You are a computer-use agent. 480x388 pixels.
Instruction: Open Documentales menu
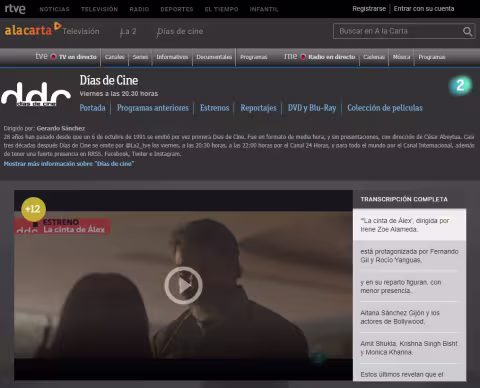tap(214, 57)
